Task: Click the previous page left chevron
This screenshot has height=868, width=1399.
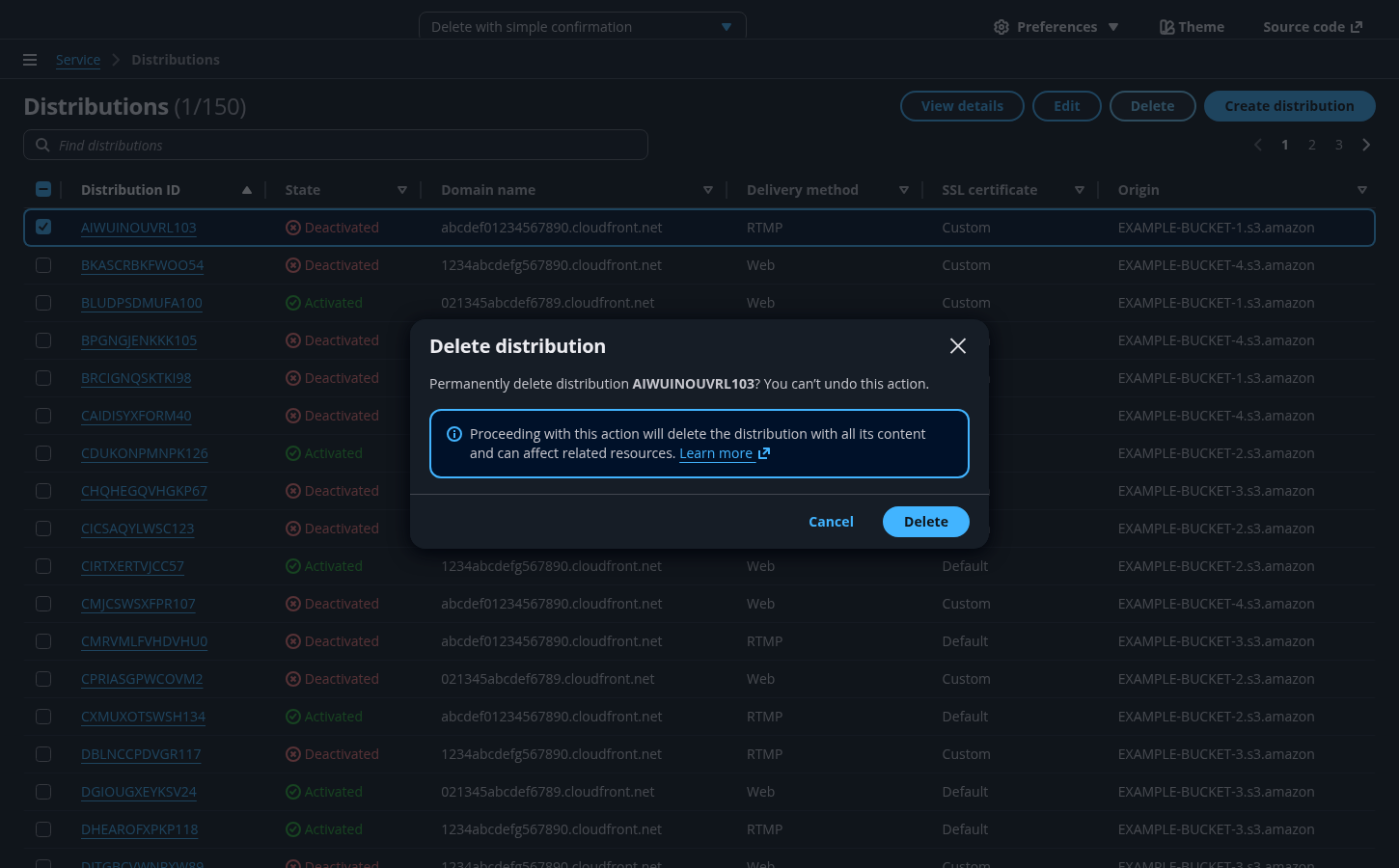Action: (x=1258, y=145)
